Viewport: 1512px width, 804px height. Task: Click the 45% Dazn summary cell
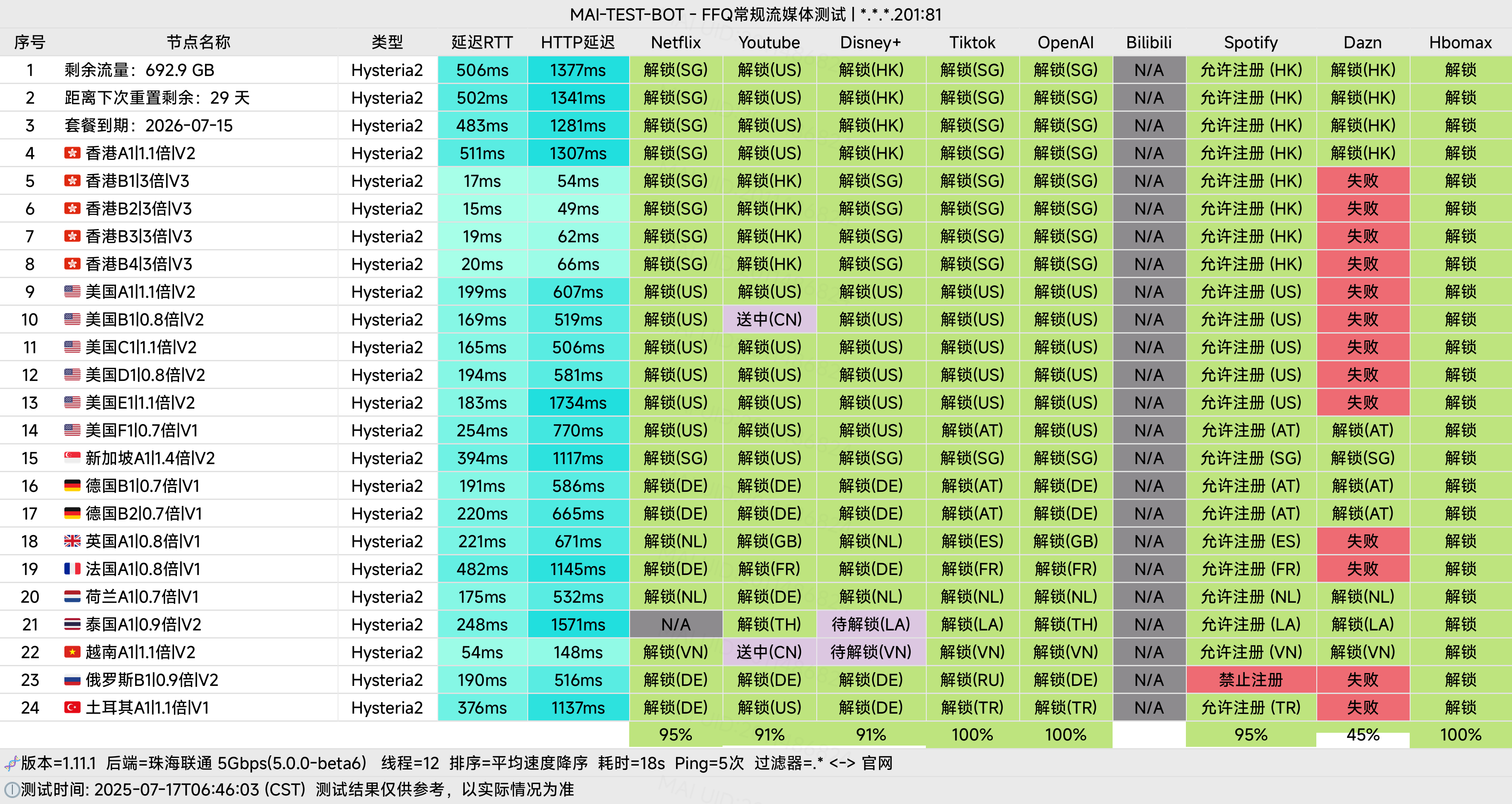(x=1362, y=735)
